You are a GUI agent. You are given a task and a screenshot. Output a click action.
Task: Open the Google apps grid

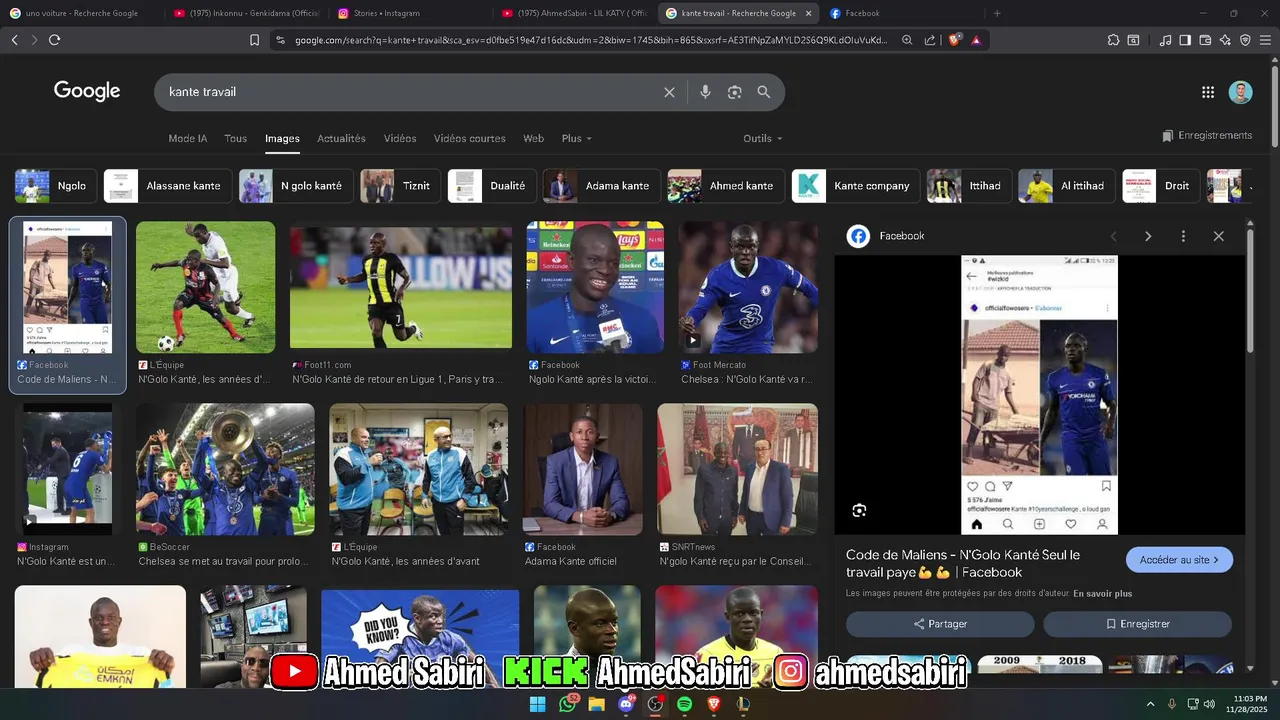1208,92
